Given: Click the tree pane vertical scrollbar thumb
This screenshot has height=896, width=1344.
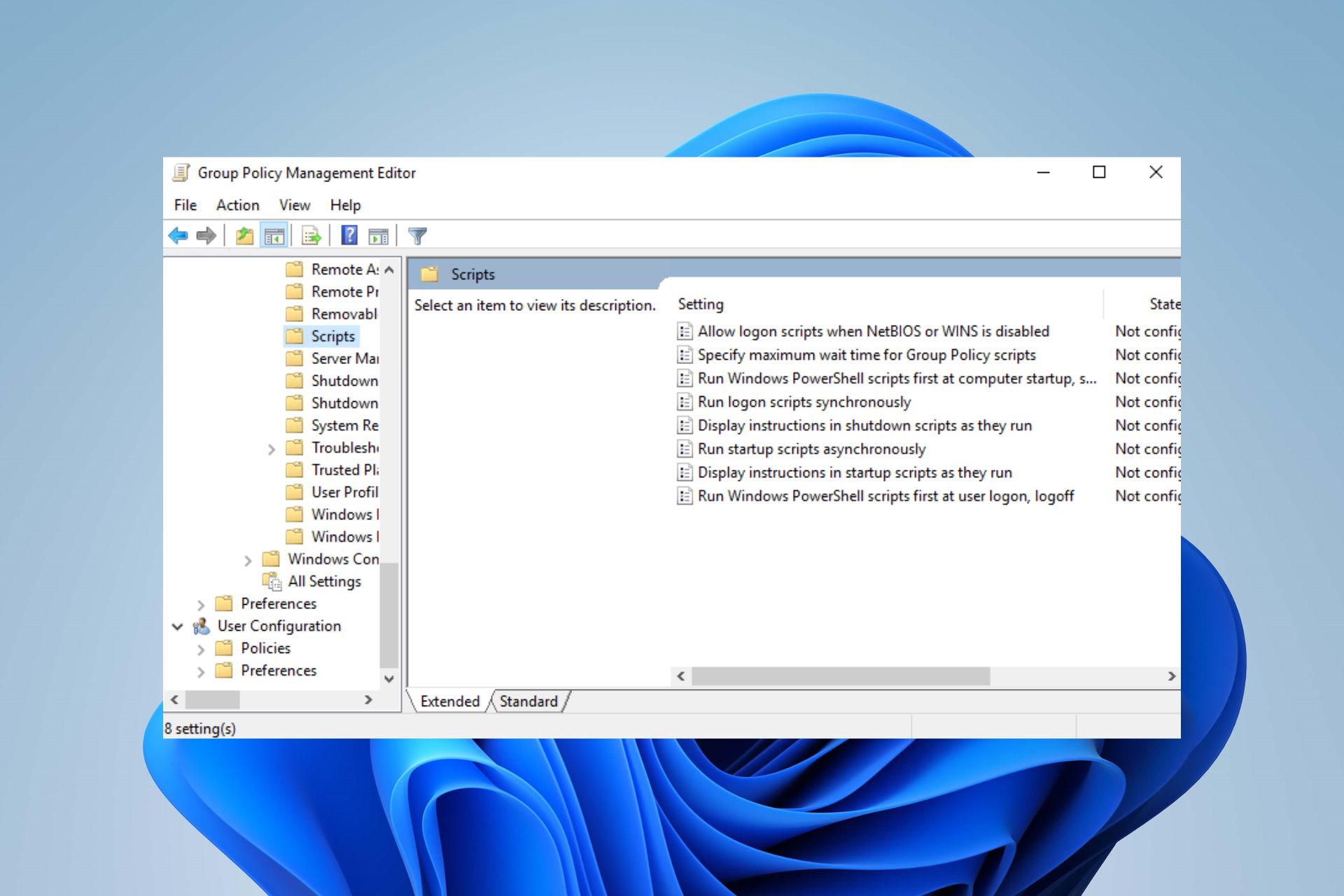Looking at the screenshot, I should coord(389,615).
